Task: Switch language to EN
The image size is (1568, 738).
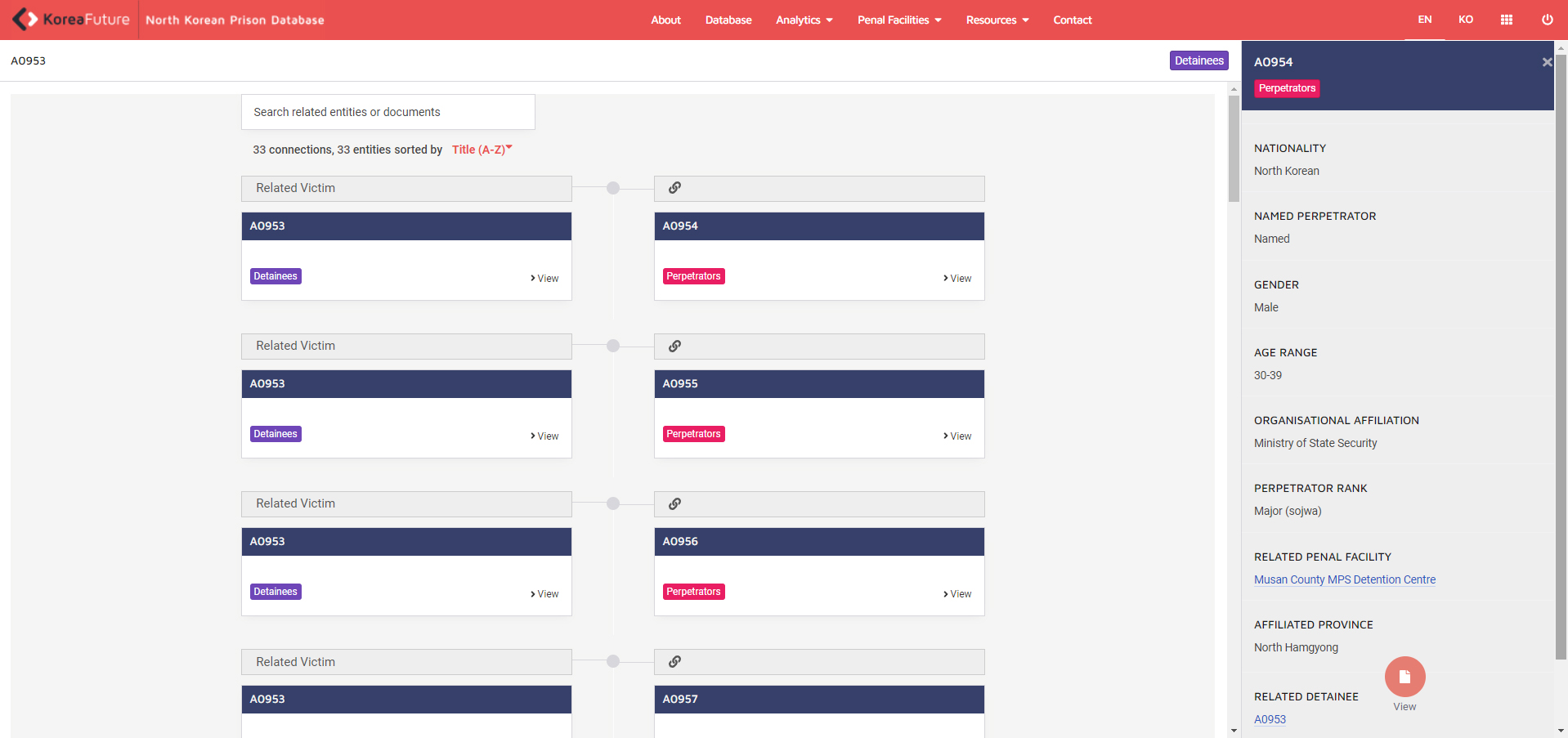Action: click(1424, 20)
